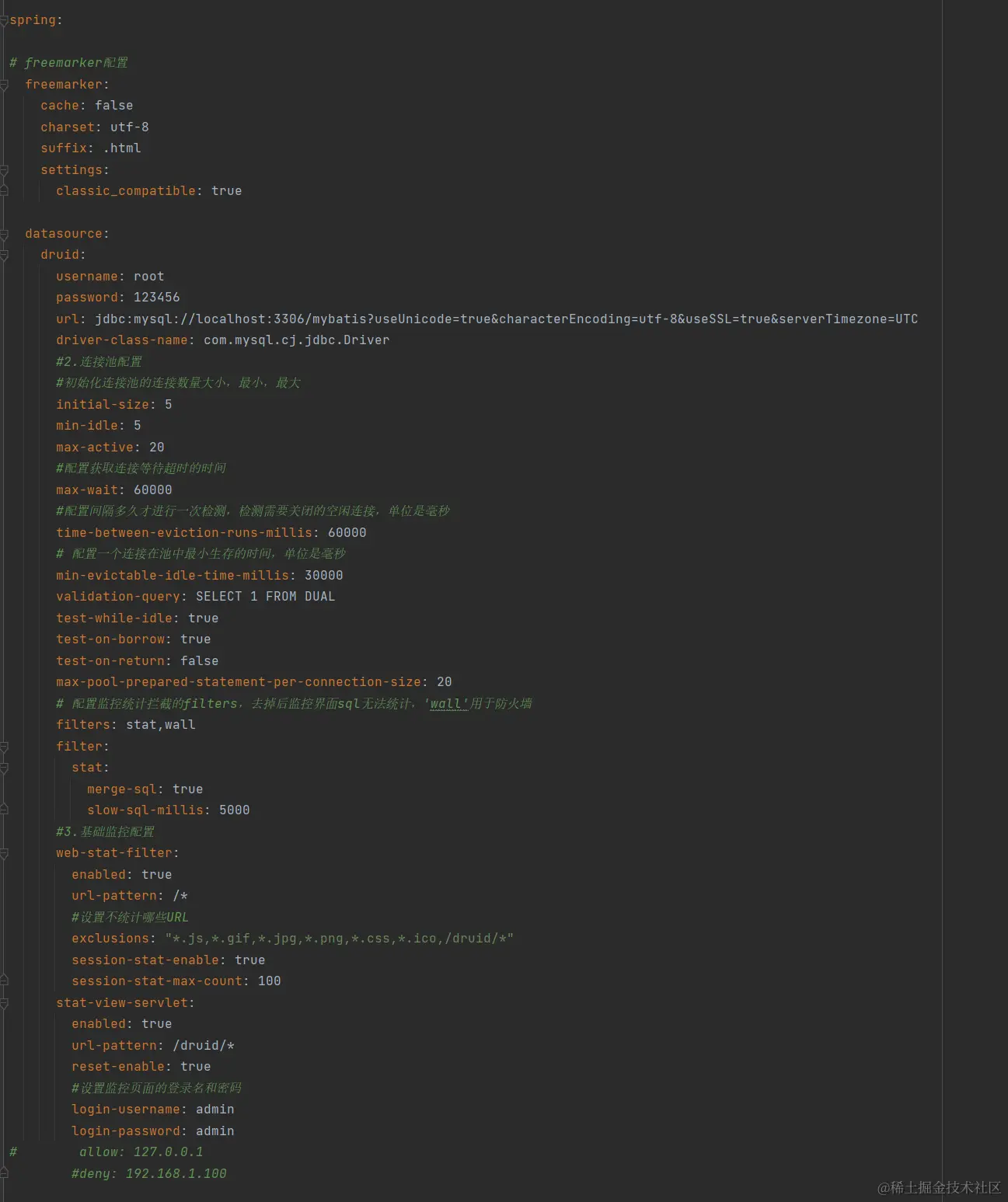This screenshot has width=1008, height=1202.
Task: Collapse the filter block fold marker
Action: click(x=4, y=747)
